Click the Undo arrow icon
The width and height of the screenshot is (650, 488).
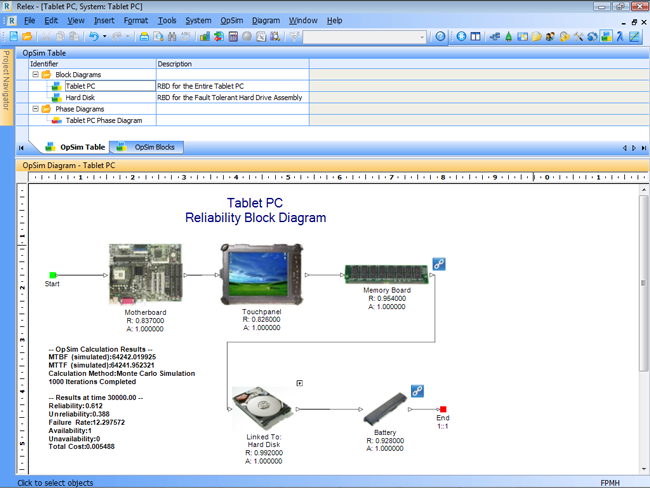[x=93, y=37]
